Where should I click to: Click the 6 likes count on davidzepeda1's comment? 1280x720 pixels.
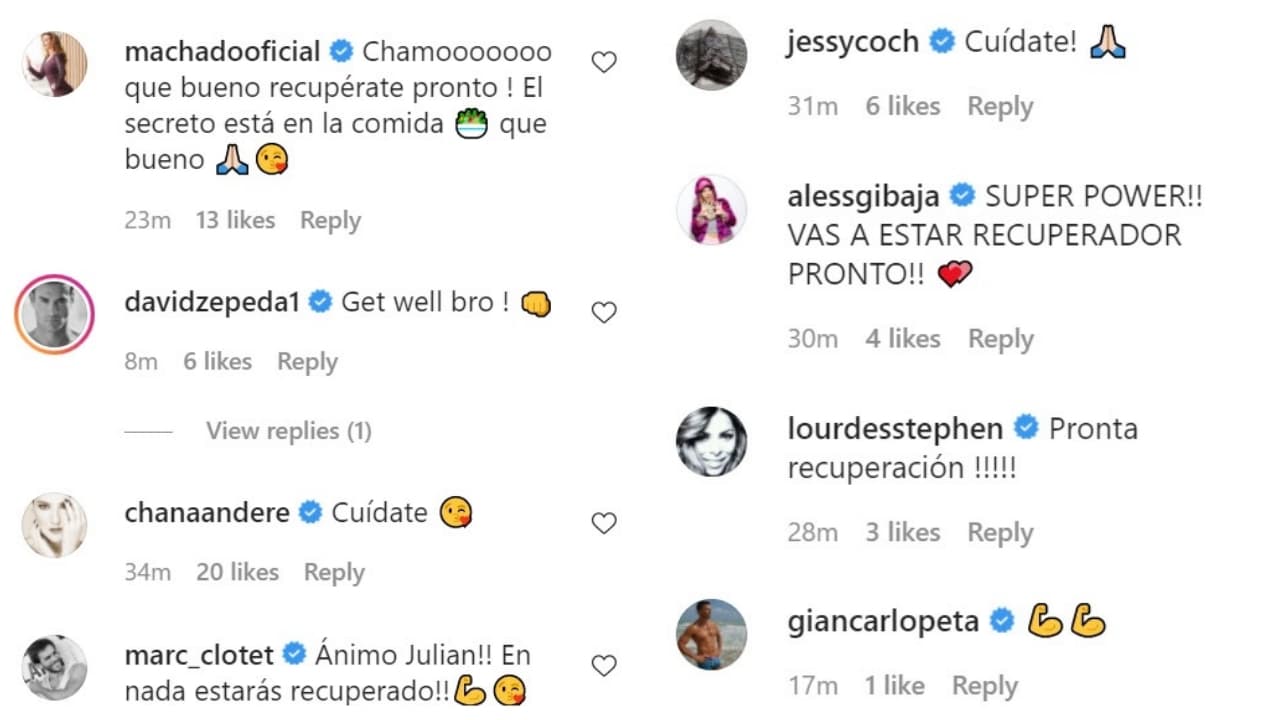(217, 361)
